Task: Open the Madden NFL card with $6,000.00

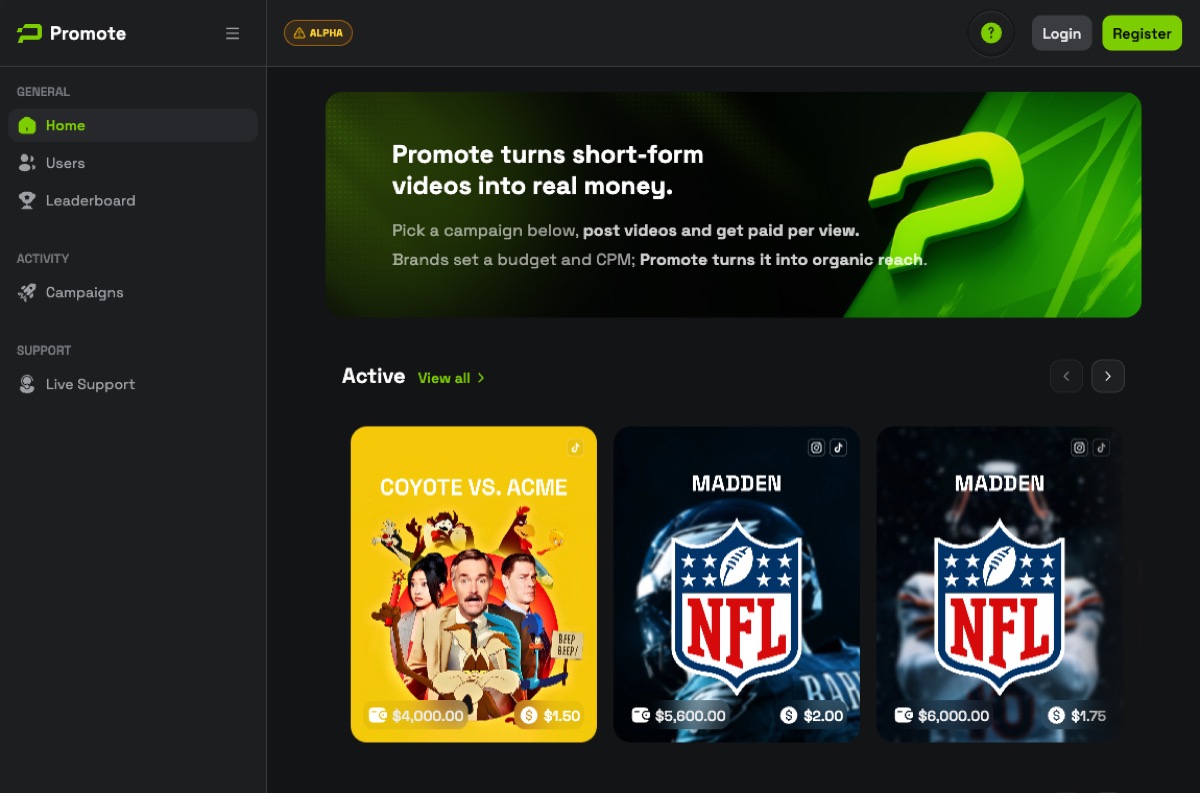Action: coord(1000,585)
